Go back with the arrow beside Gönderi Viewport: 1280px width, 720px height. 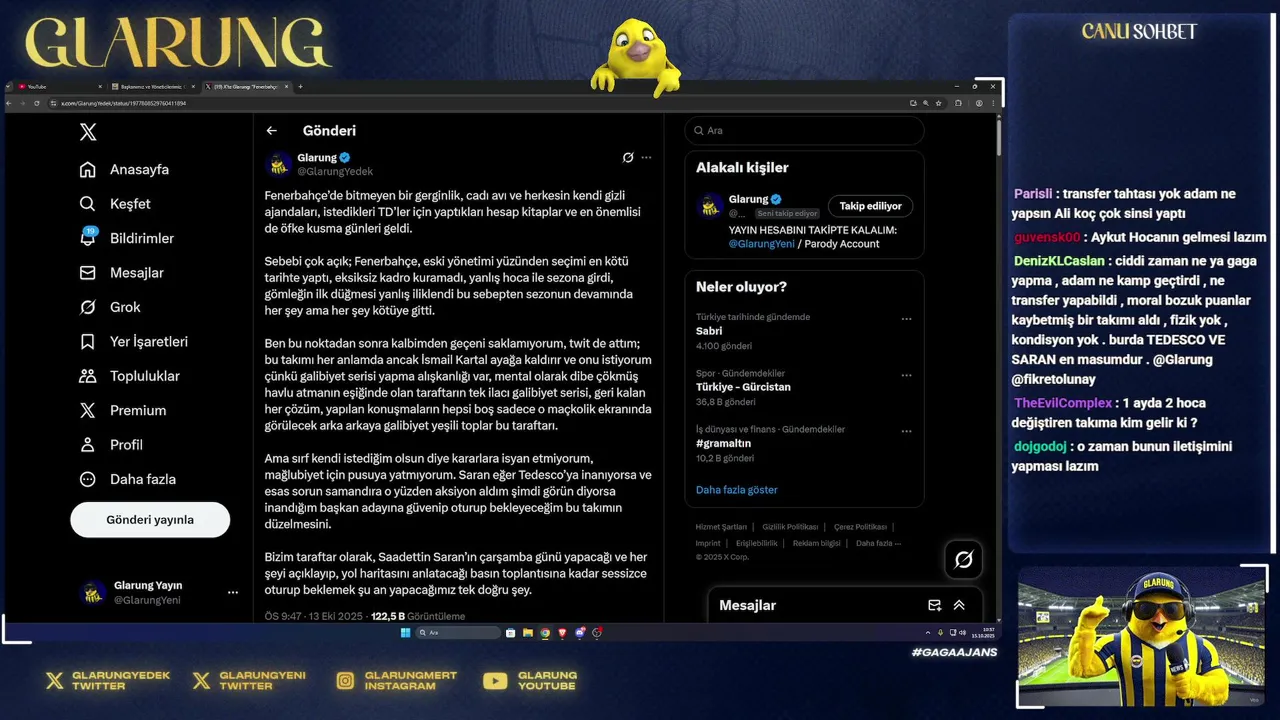coord(271,131)
